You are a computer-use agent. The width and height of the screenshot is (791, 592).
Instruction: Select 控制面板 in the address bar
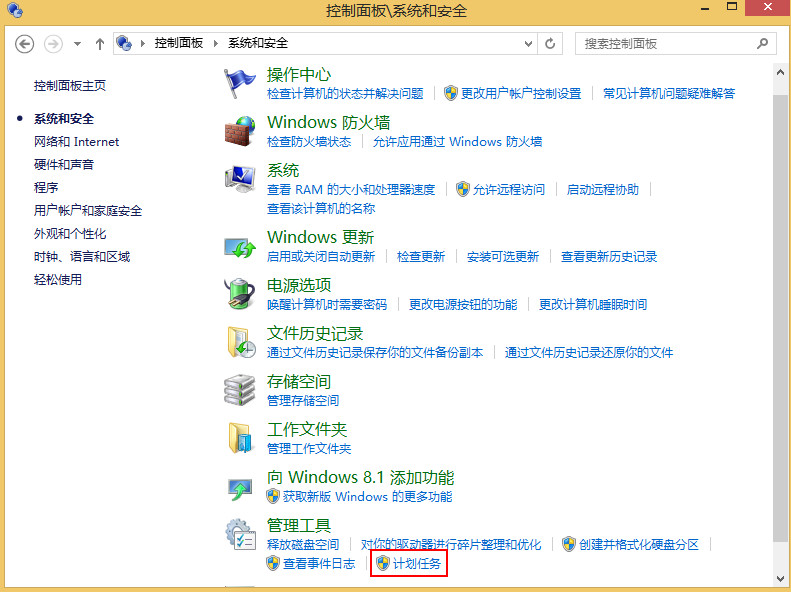click(x=179, y=43)
